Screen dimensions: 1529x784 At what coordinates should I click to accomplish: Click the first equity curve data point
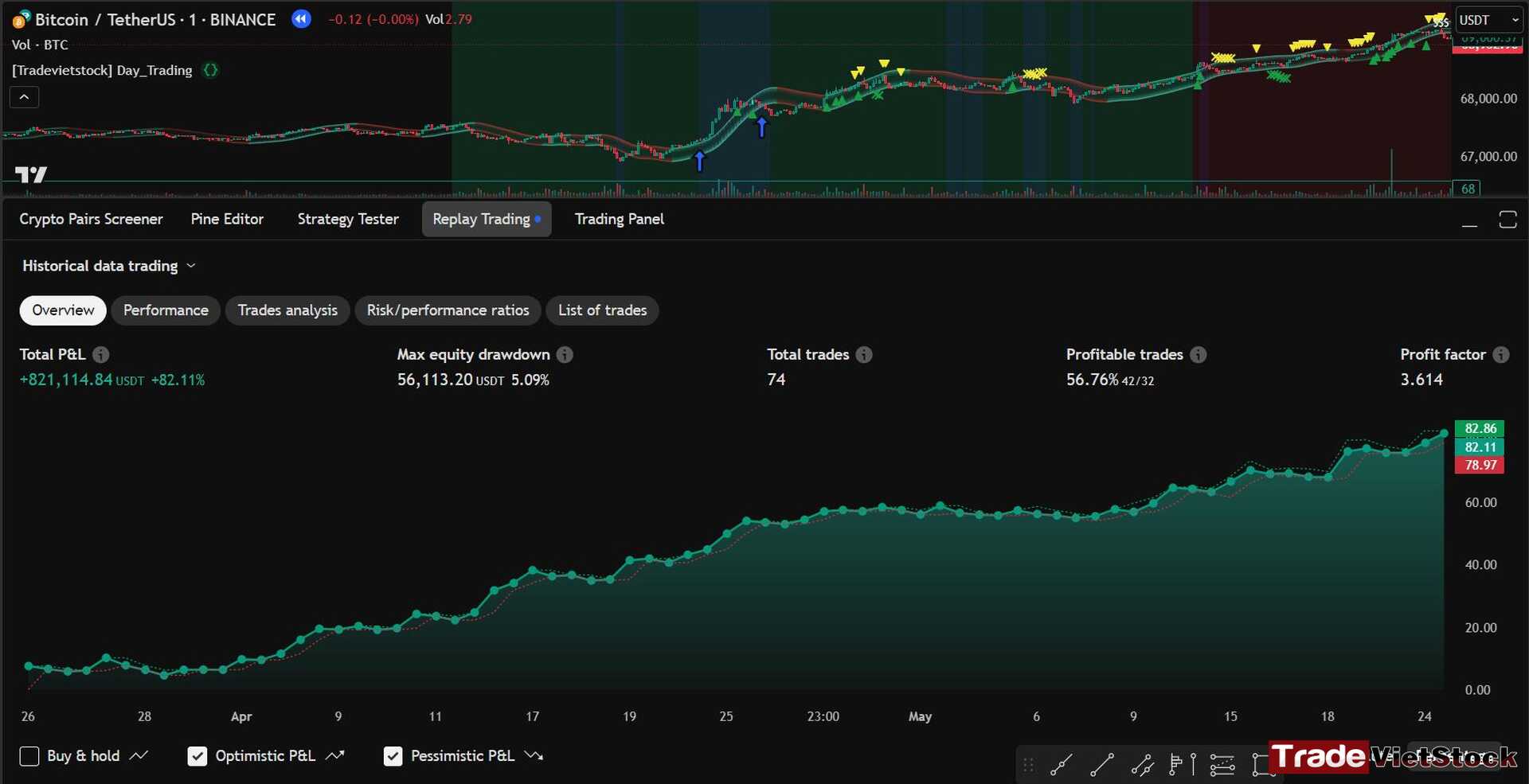click(x=29, y=665)
